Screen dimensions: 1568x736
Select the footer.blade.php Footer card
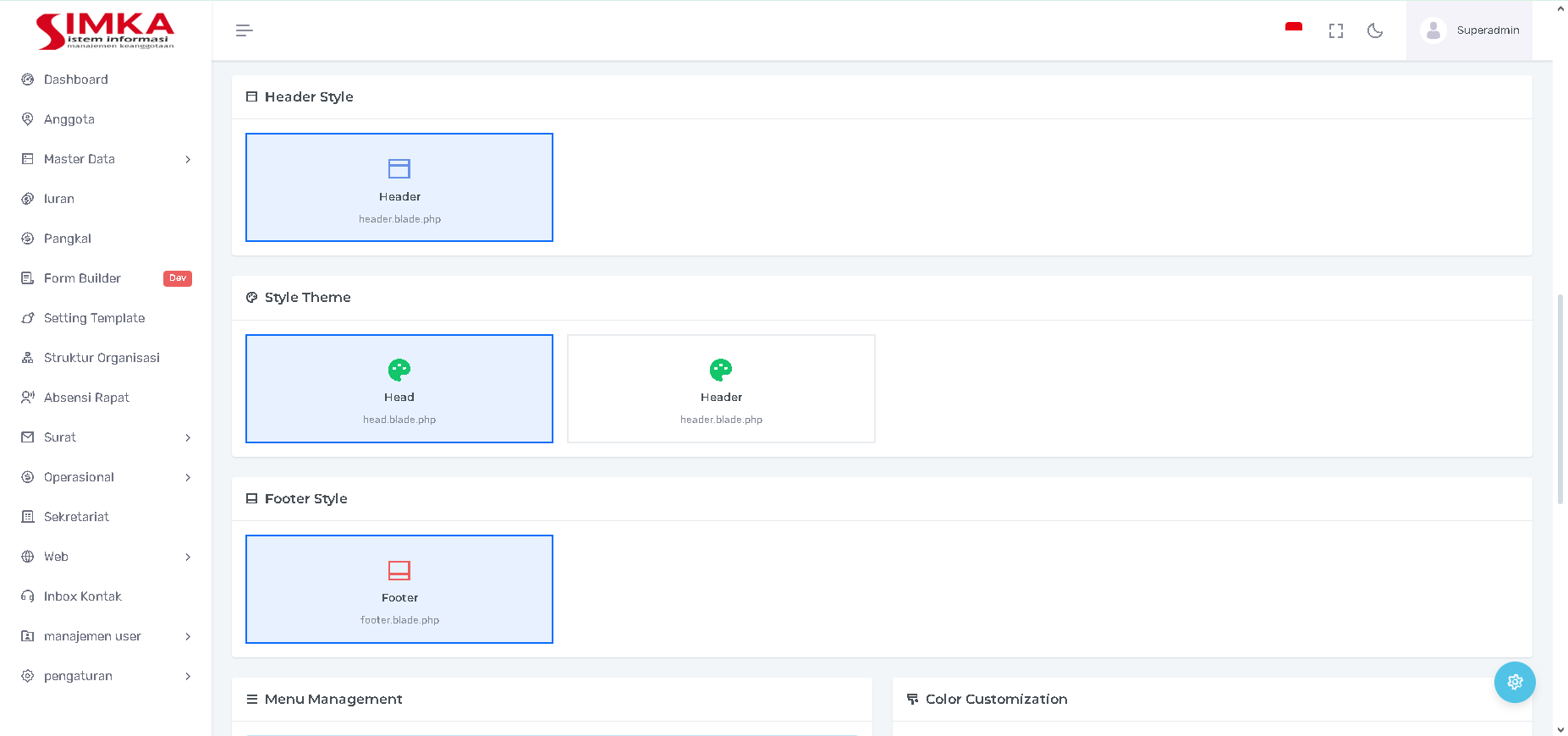[x=399, y=589]
